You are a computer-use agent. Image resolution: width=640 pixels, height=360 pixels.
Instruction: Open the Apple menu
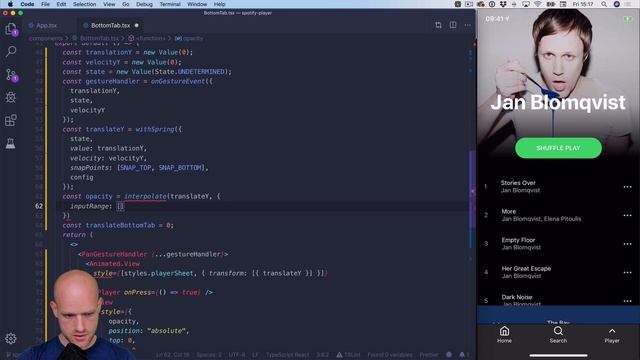10,4
